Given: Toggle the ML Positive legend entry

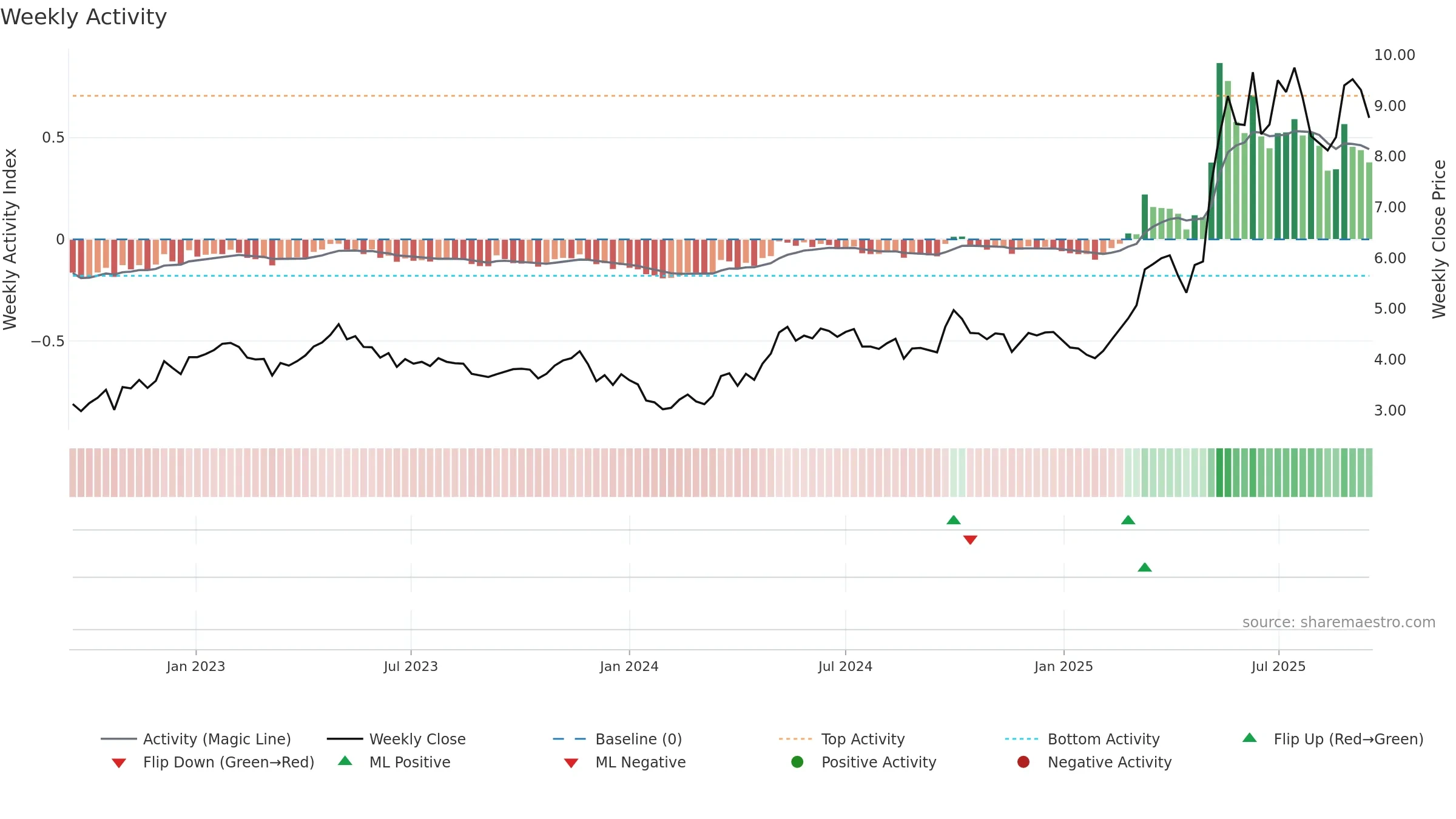Looking at the screenshot, I should click(x=394, y=762).
